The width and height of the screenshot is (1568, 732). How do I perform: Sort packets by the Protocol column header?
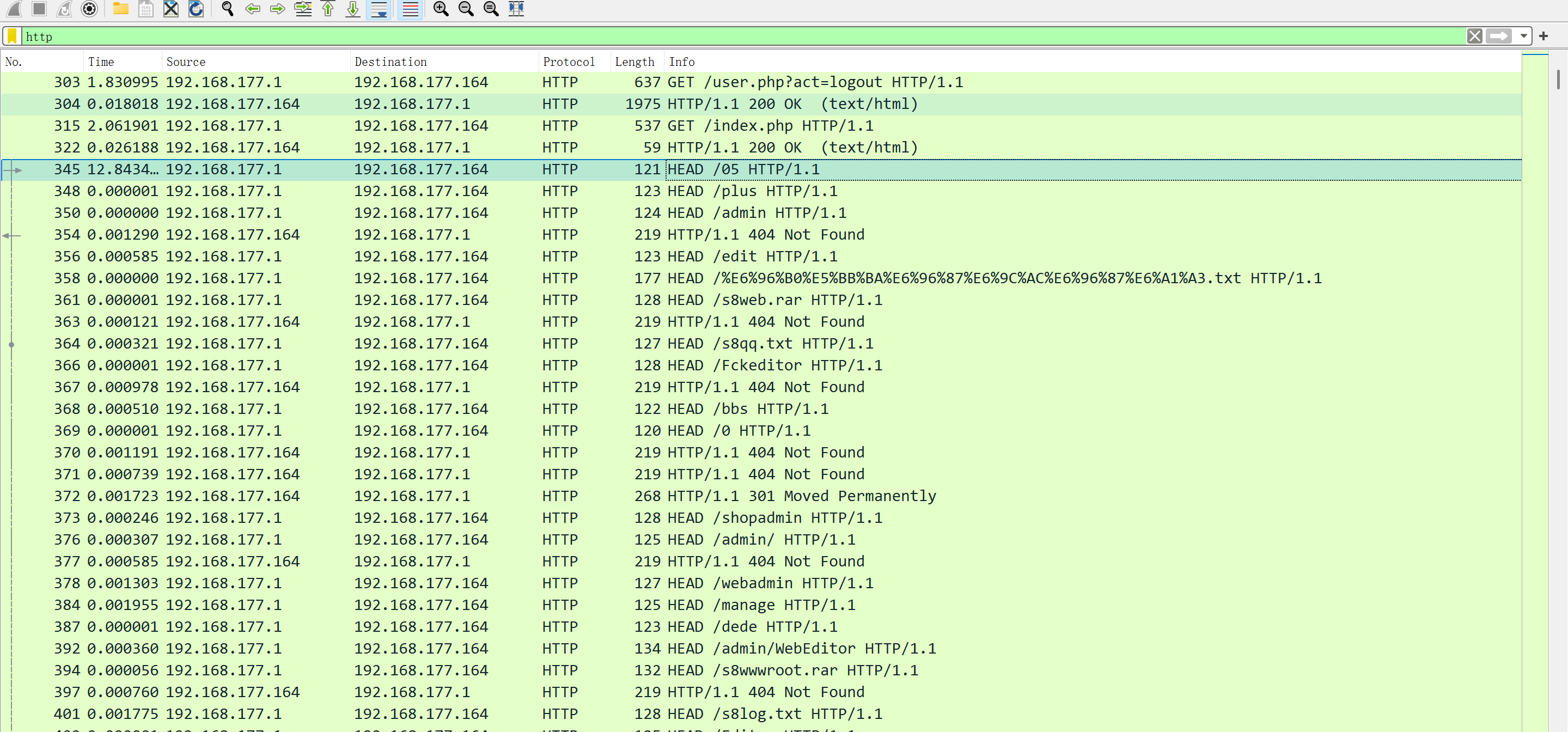pyautogui.click(x=569, y=62)
